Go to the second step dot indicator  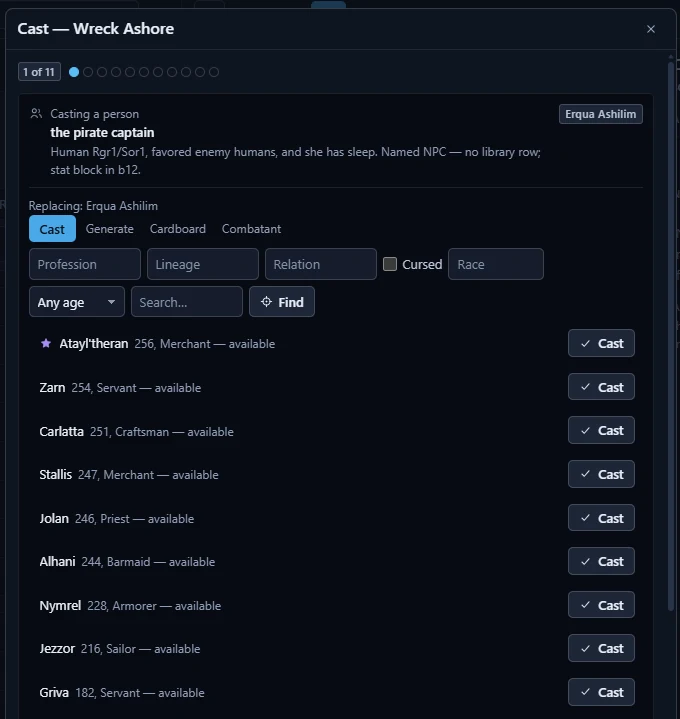click(88, 72)
